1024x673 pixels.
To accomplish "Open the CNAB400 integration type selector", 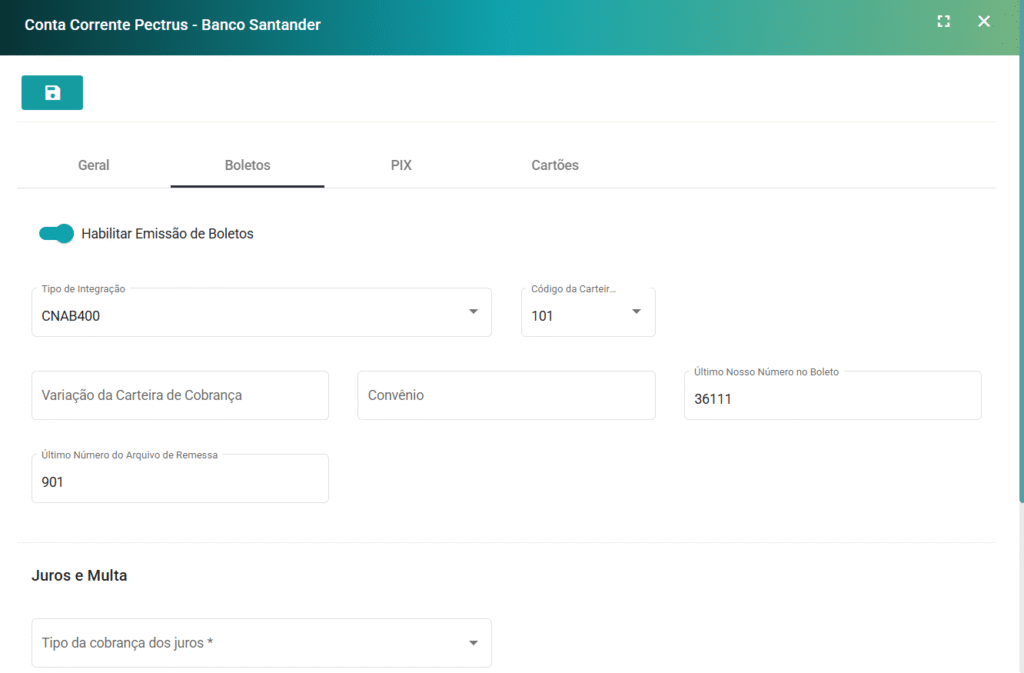I will 250,315.
